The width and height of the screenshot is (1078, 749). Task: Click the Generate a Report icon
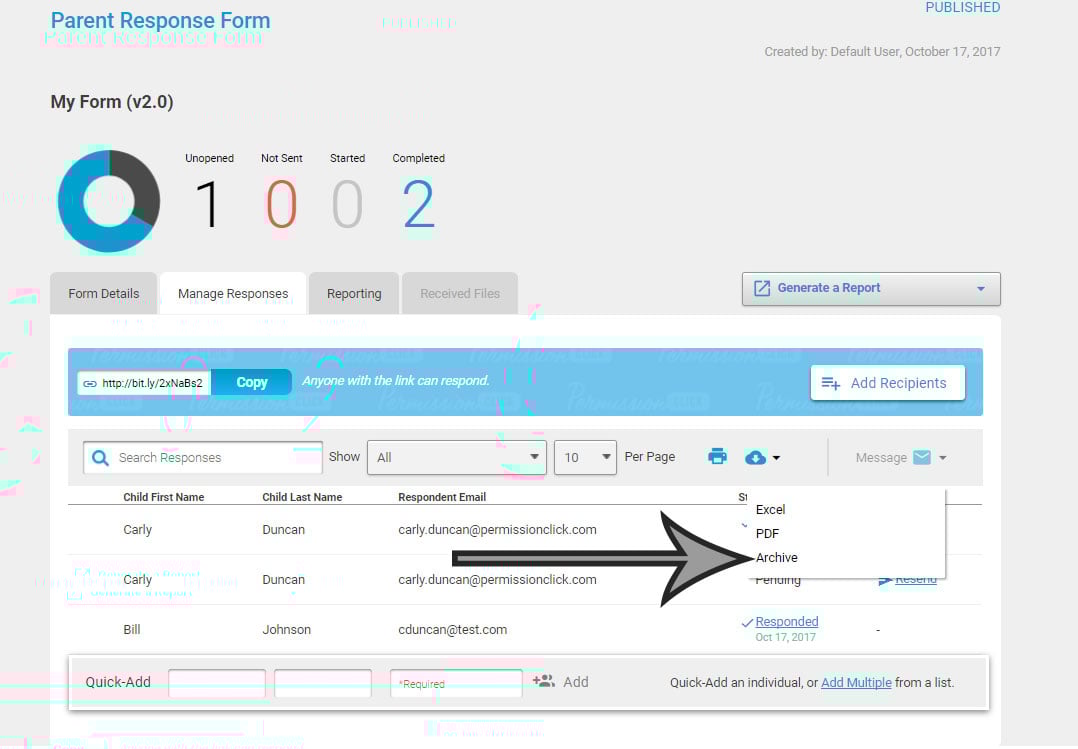[x=762, y=288]
